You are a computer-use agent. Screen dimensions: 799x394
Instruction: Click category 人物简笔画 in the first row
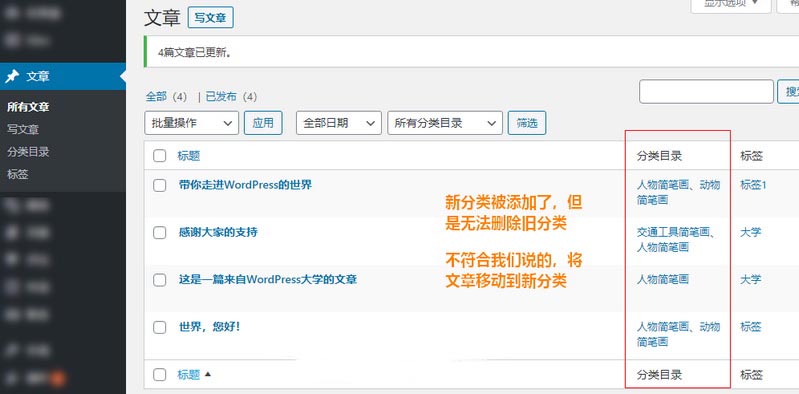pos(663,185)
